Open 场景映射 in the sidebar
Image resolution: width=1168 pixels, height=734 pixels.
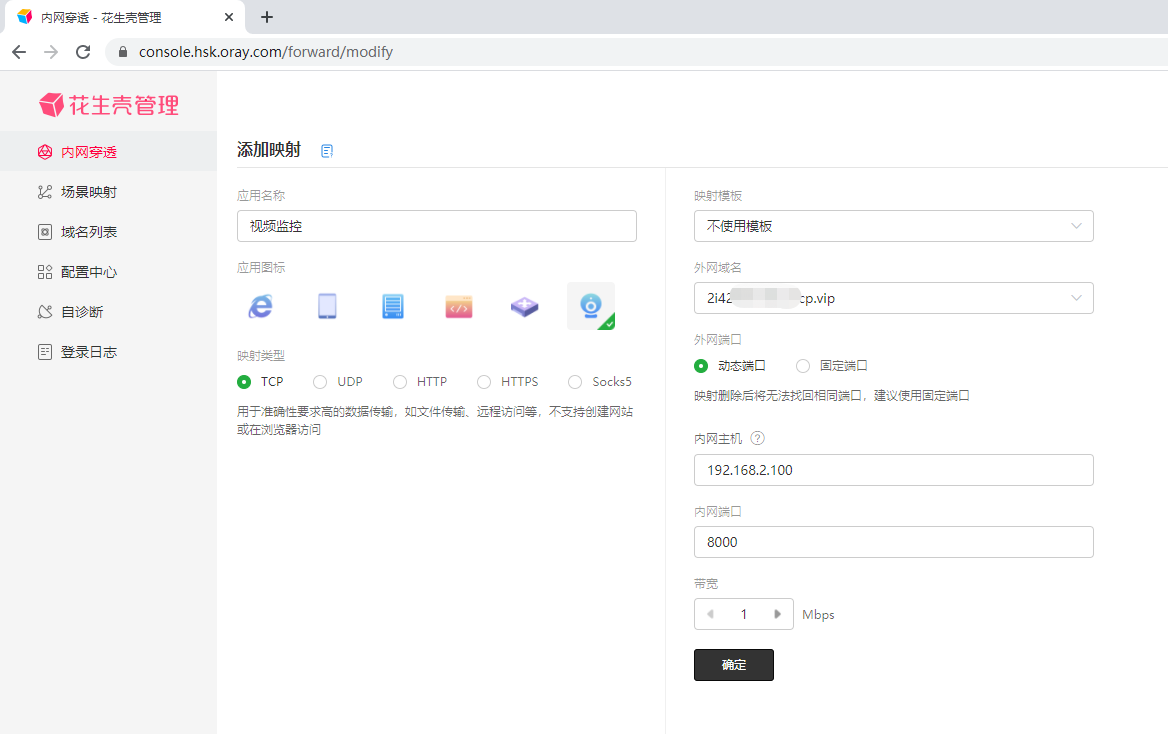[108, 192]
